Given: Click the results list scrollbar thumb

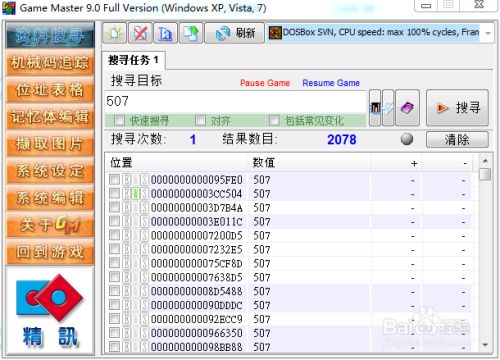Looking at the screenshot, I should click(x=485, y=174).
